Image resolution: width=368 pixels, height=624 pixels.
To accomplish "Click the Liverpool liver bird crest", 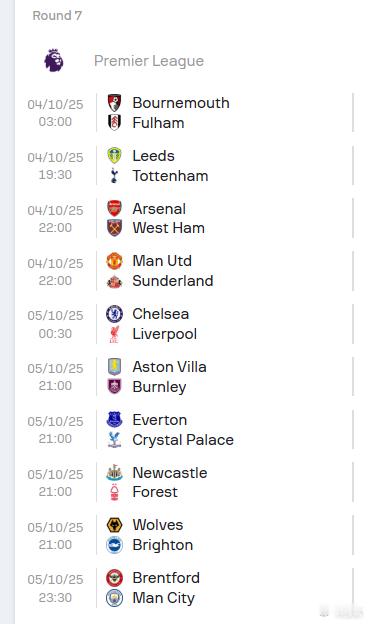I will coord(115,334).
